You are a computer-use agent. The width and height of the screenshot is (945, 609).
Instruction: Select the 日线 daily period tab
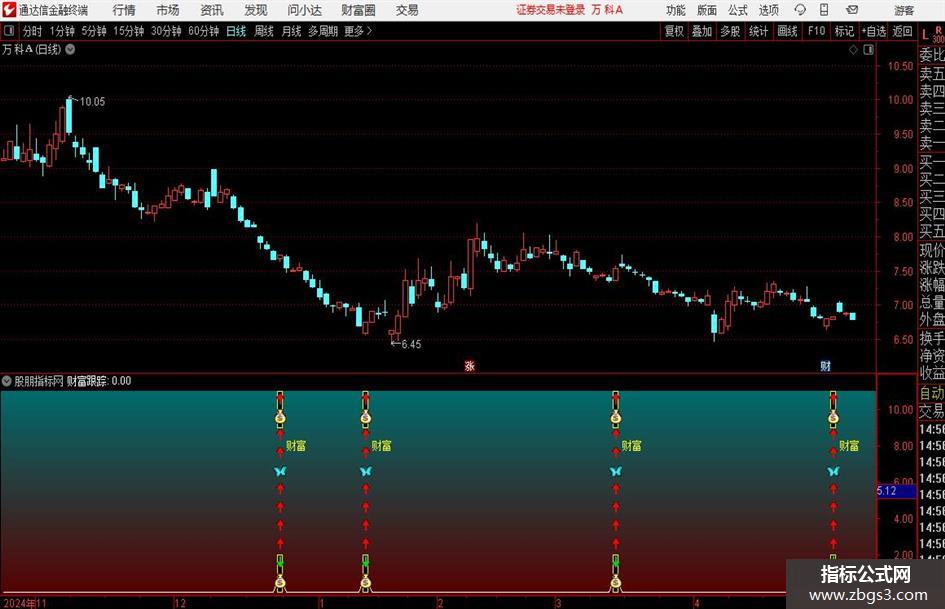coord(236,31)
